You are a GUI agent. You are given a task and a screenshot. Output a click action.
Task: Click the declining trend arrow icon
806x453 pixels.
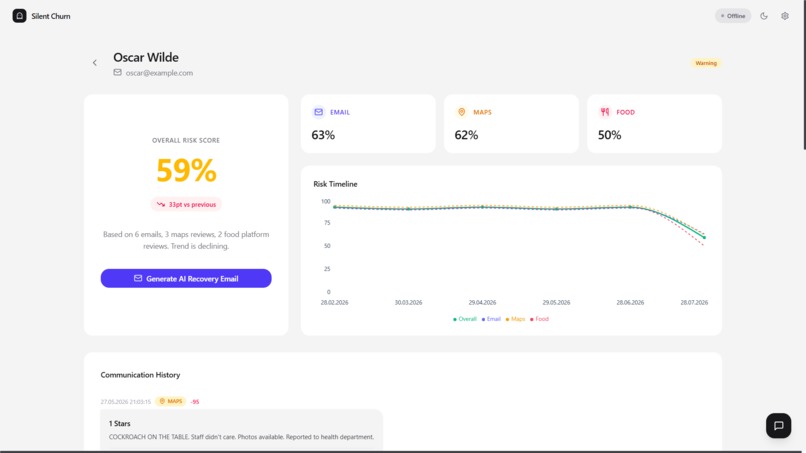(161, 204)
